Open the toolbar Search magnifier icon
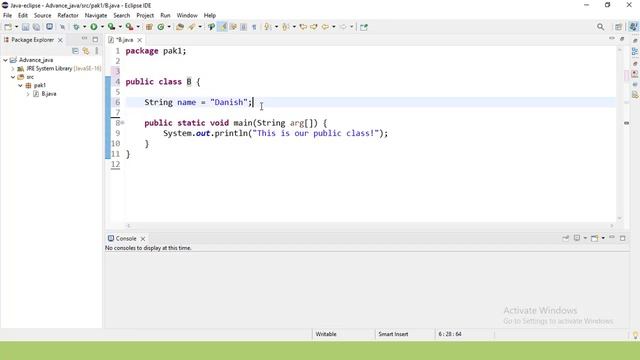Image resolution: width=640 pixels, height=360 pixels. point(600,27)
